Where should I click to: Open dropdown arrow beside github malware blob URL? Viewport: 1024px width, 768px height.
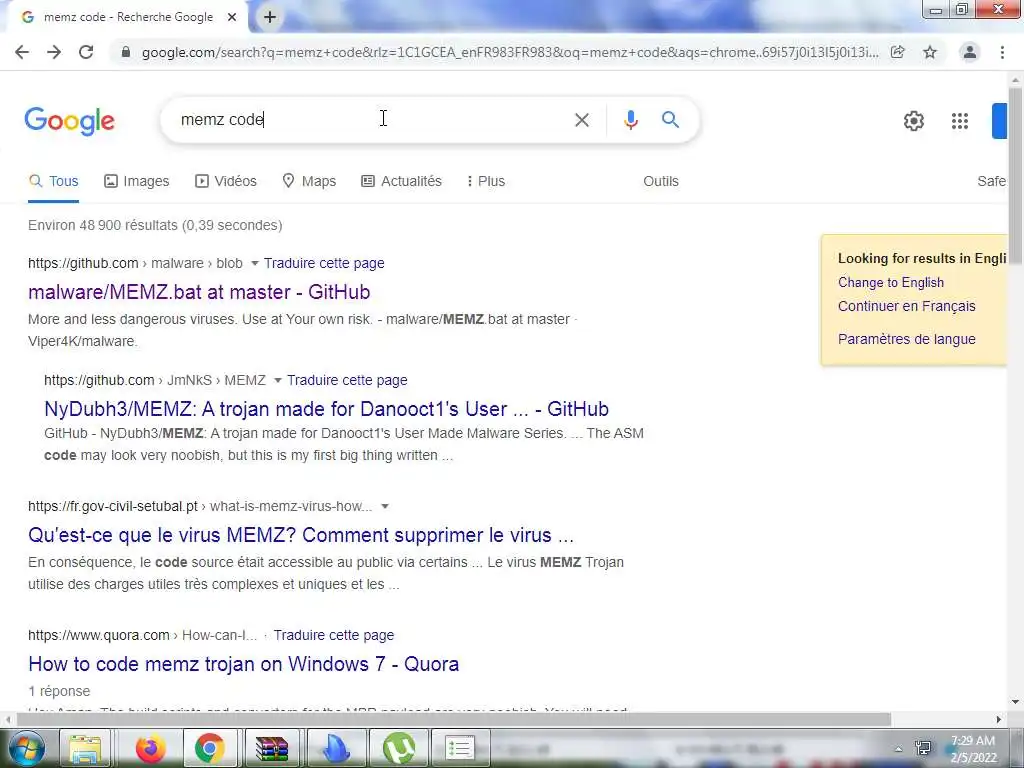(x=255, y=263)
